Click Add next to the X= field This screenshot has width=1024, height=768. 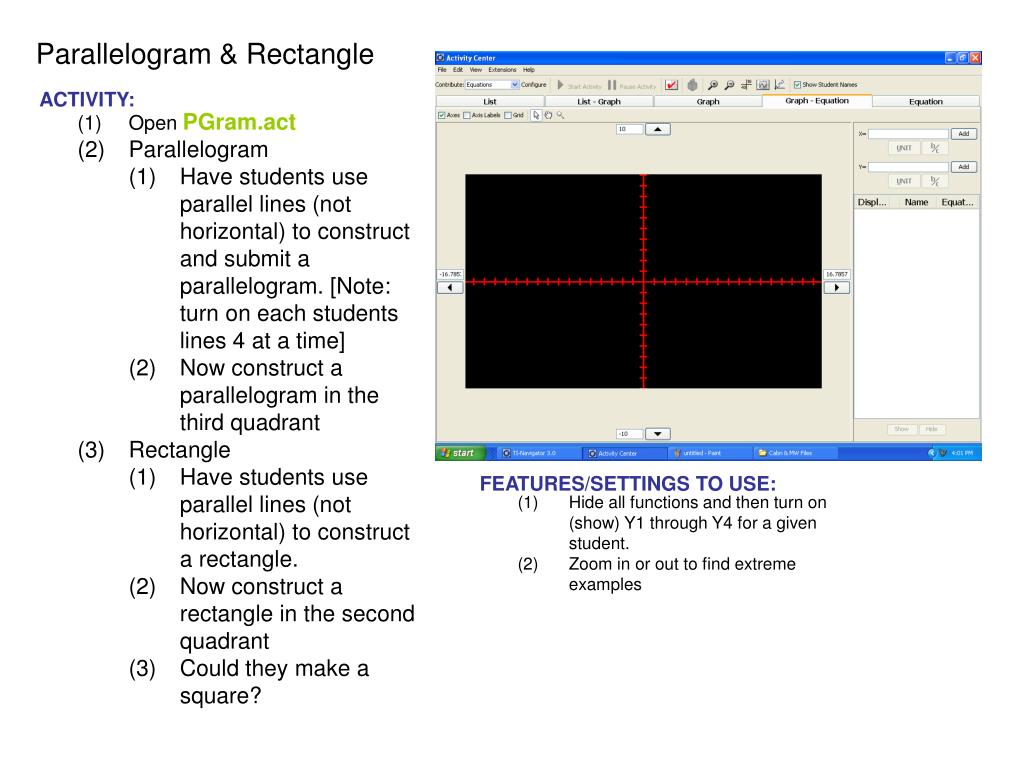pyautogui.click(x=964, y=134)
